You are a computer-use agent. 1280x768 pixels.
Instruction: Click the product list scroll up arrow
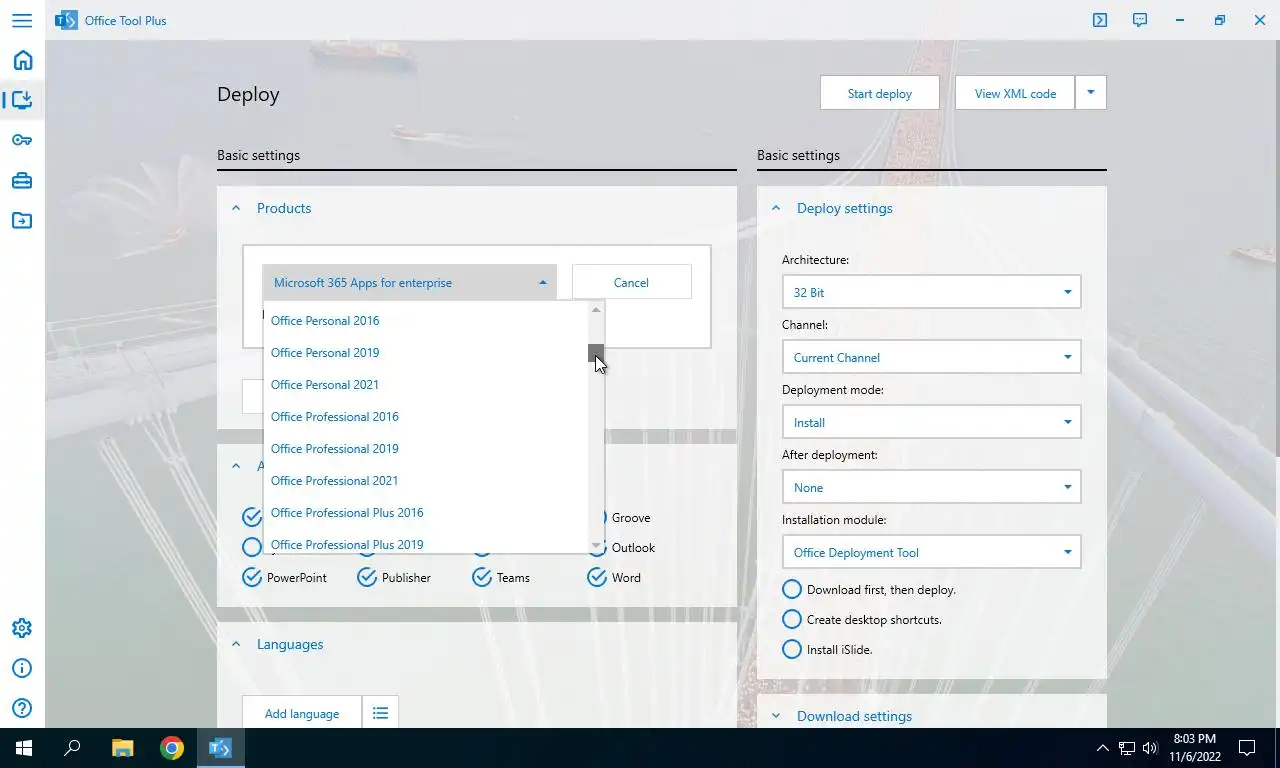(x=596, y=310)
